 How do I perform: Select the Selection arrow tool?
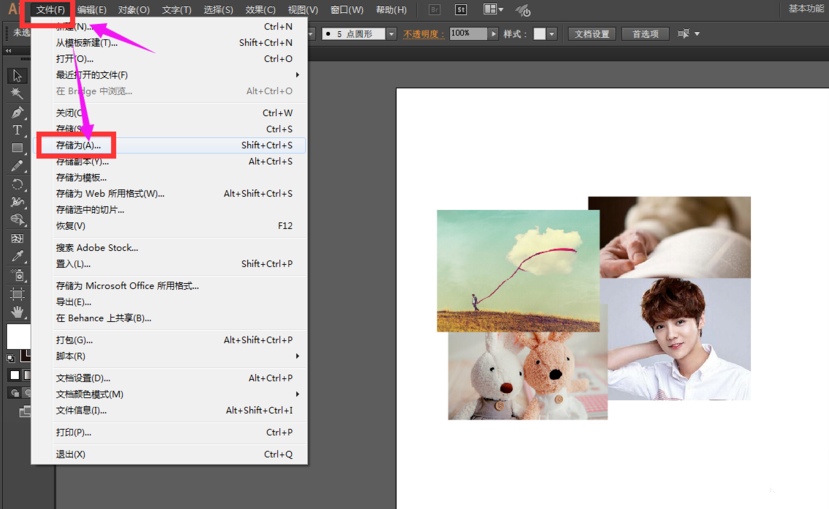pyautogui.click(x=17, y=76)
